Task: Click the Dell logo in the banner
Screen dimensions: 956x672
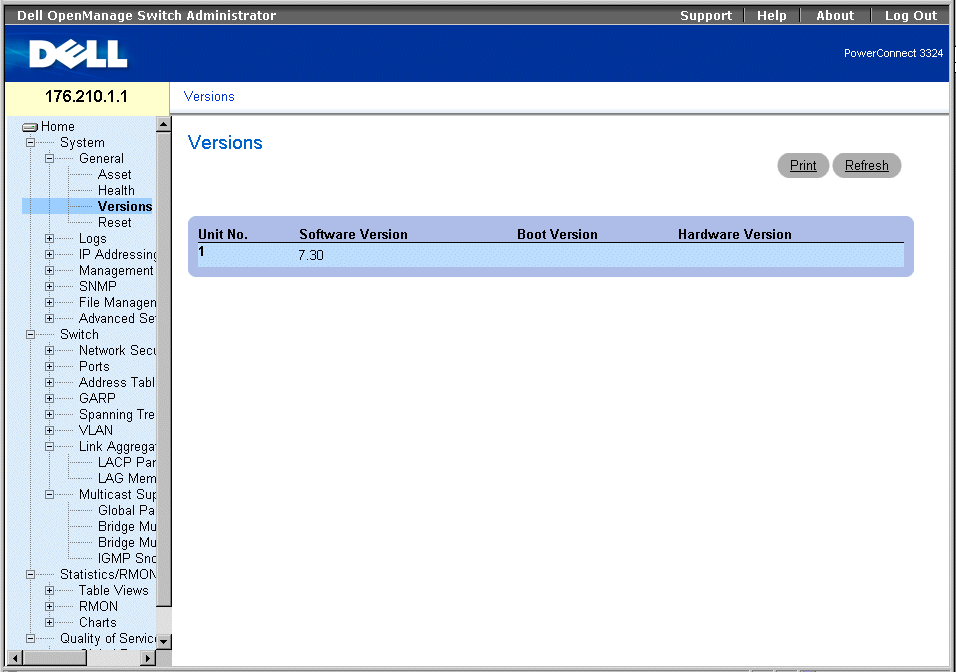Action: pyautogui.click(x=78, y=54)
